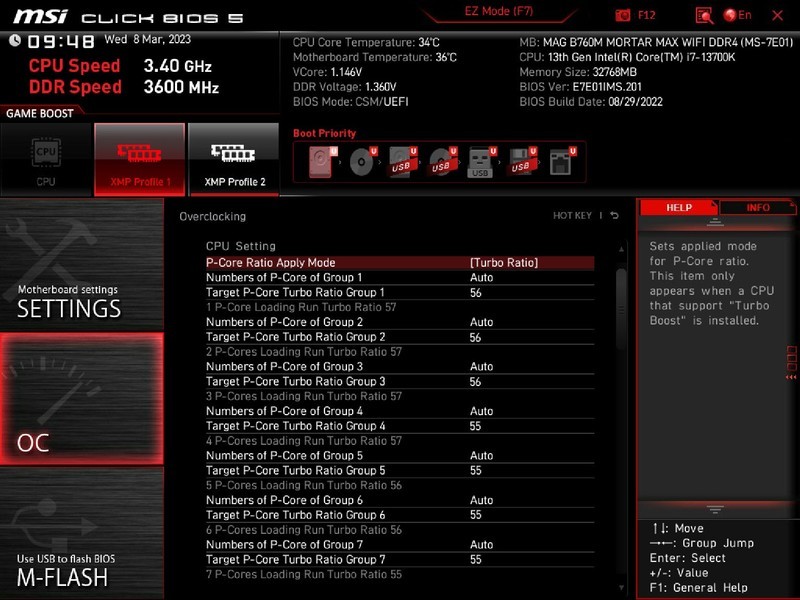Open the INFO tab in the help panel
Screen dimensions: 800x600
pyautogui.click(x=760, y=208)
